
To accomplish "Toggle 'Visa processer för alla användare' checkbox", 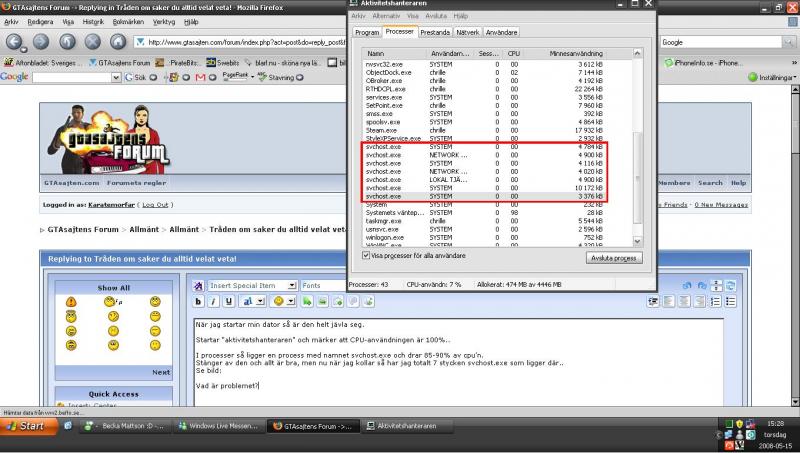I will coord(367,256).
